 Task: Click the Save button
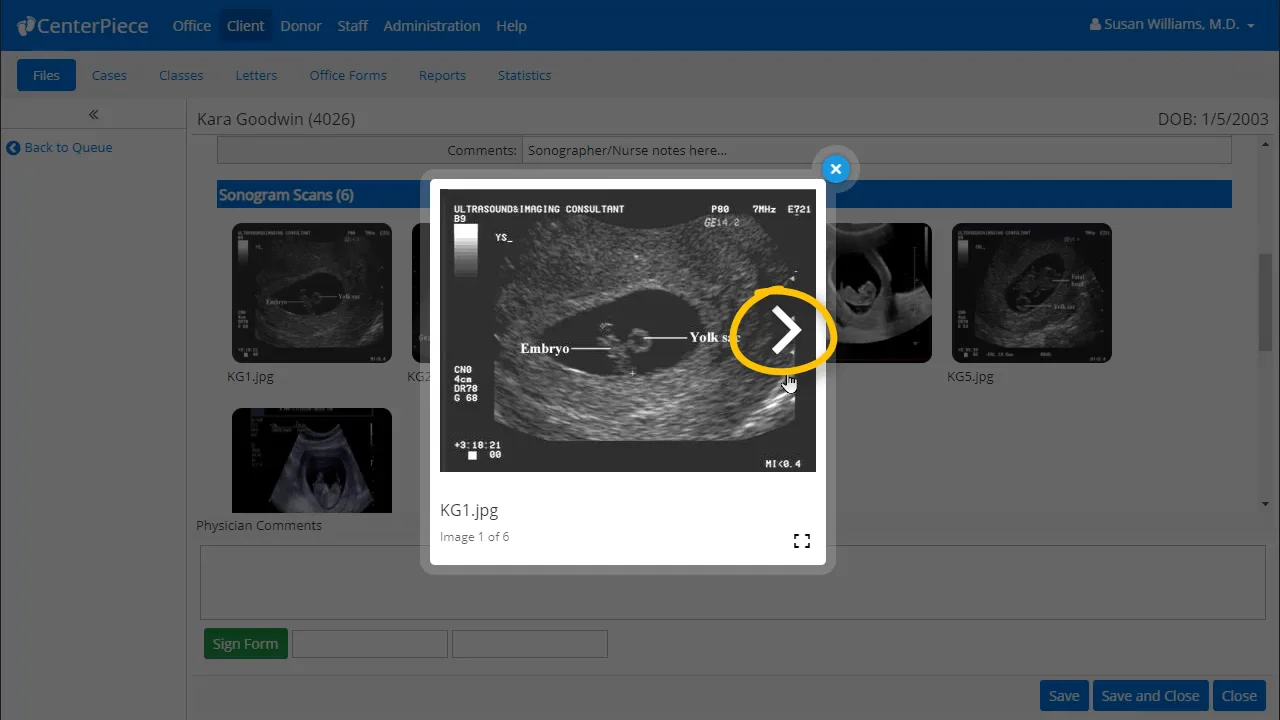coord(1063,696)
